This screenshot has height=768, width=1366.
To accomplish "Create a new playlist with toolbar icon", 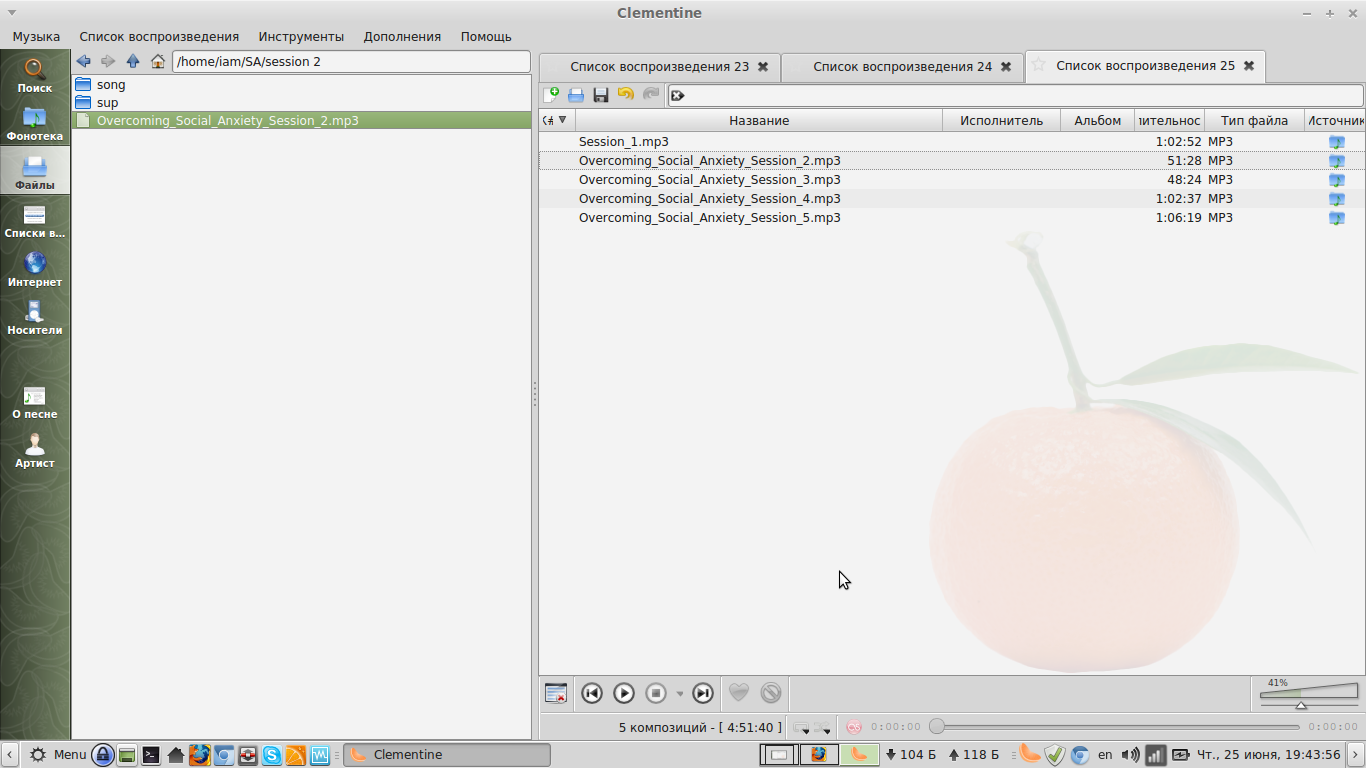I will pos(551,95).
